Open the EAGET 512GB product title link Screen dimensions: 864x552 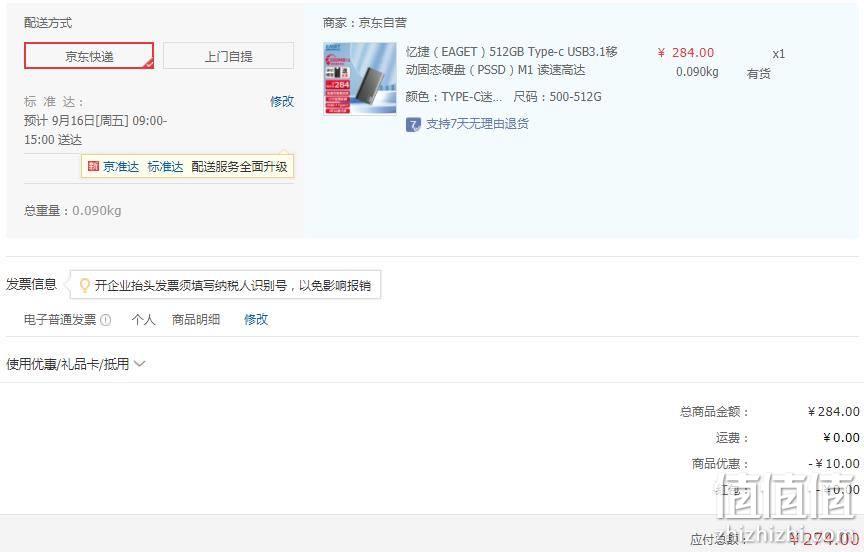pyautogui.click(x=511, y=61)
